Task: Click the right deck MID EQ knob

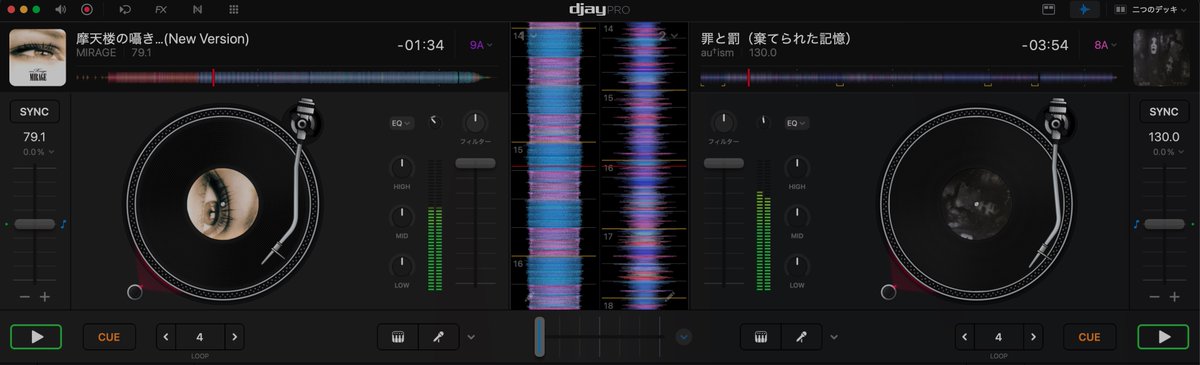Action: (797, 217)
